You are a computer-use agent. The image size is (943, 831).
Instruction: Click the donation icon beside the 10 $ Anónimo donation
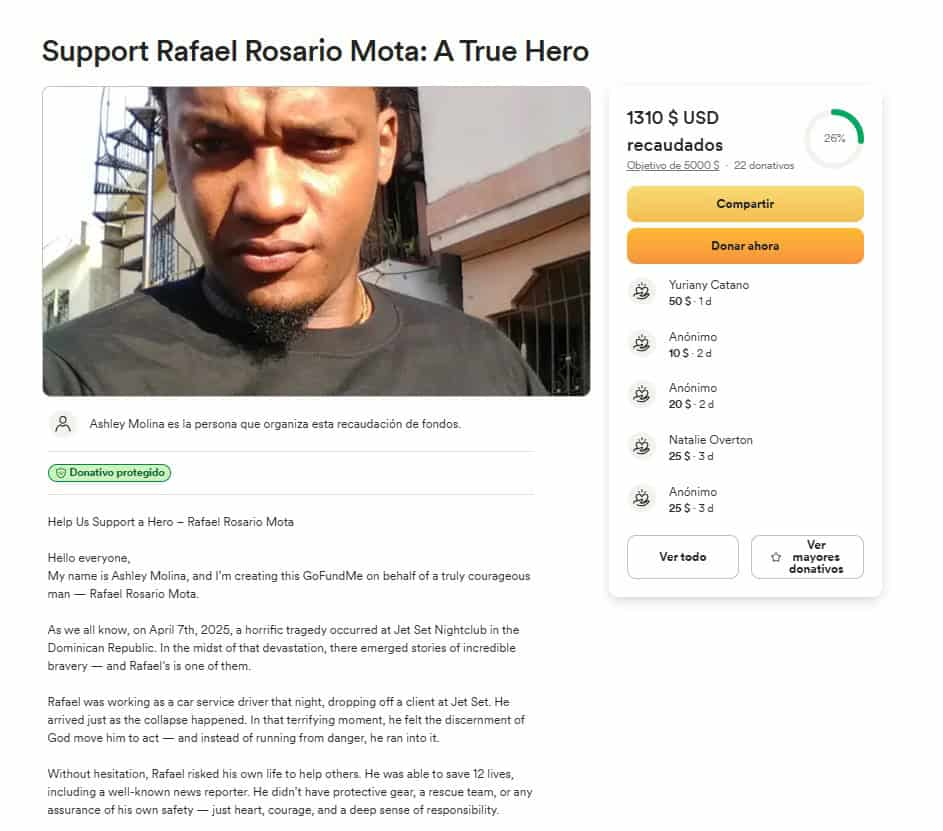[x=641, y=344]
